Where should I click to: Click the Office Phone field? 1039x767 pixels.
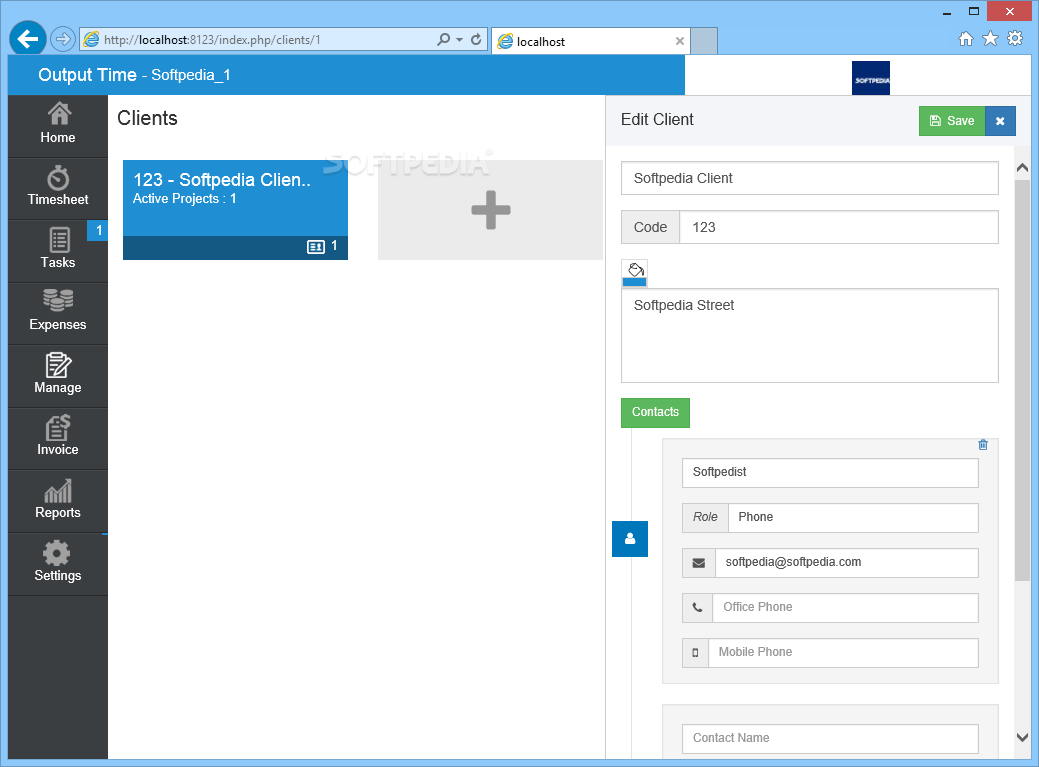pyautogui.click(x=845, y=607)
